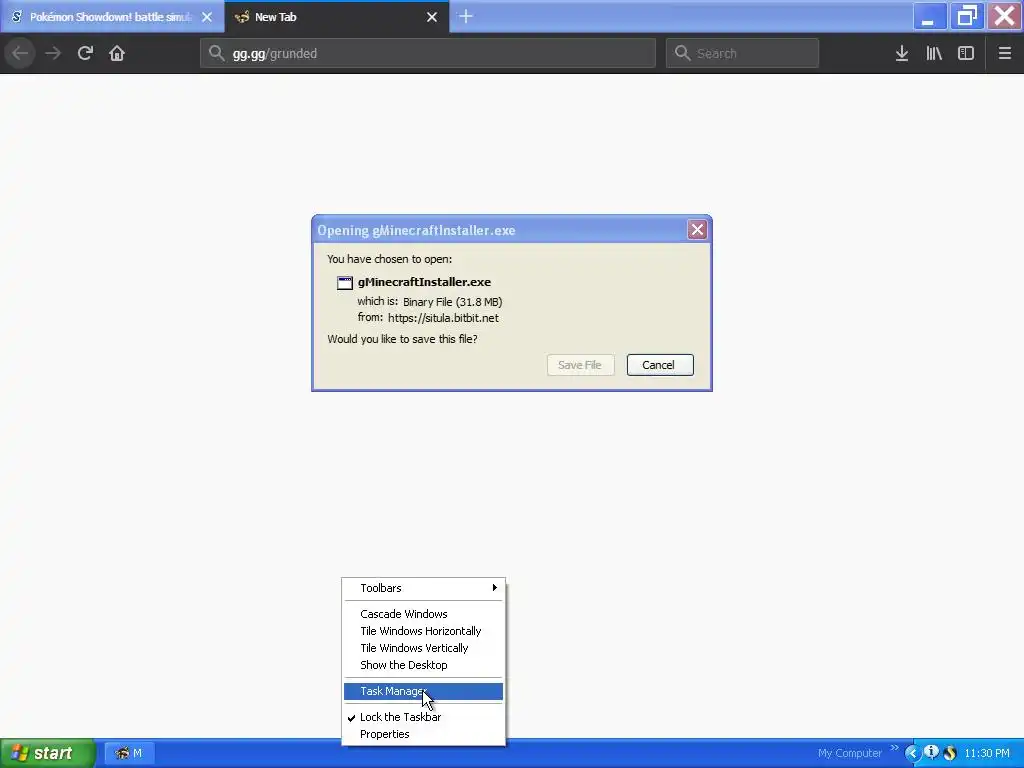Click the Firefox taskbar button labeled M
Image resolution: width=1024 pixels, height=768 pixels.
coord(129,753)
